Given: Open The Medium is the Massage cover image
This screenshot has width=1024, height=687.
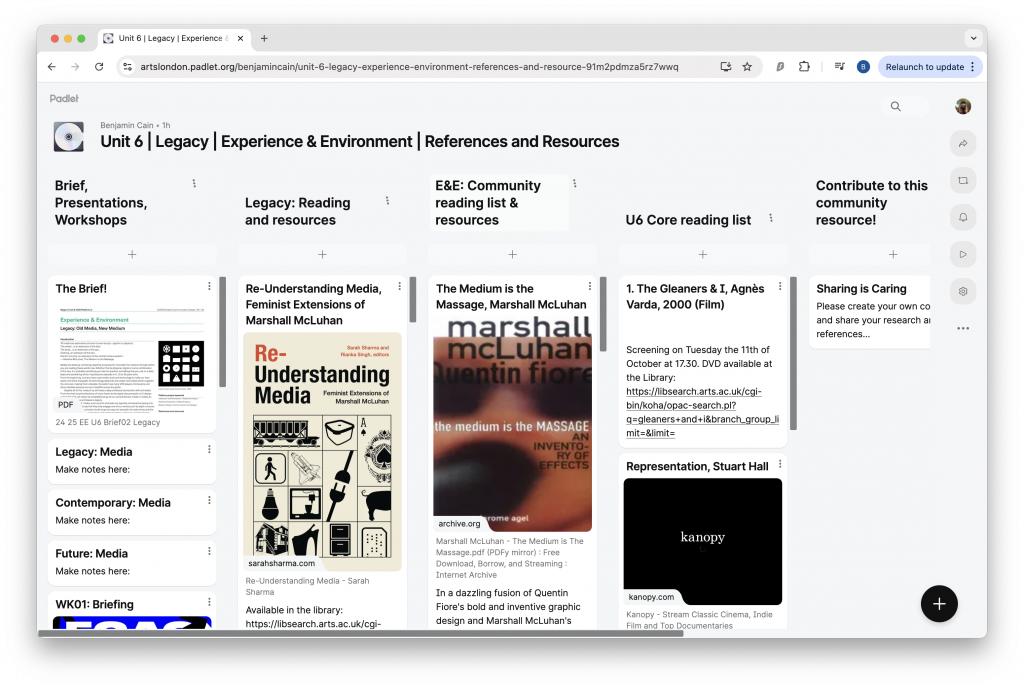Looking at the screenshot, I should pos(513,425).
